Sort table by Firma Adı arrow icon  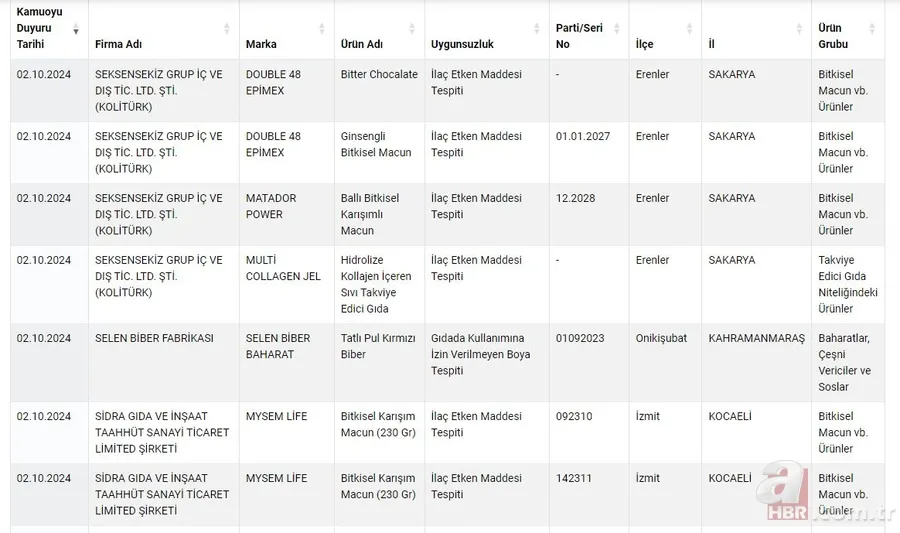coord(227,29)
